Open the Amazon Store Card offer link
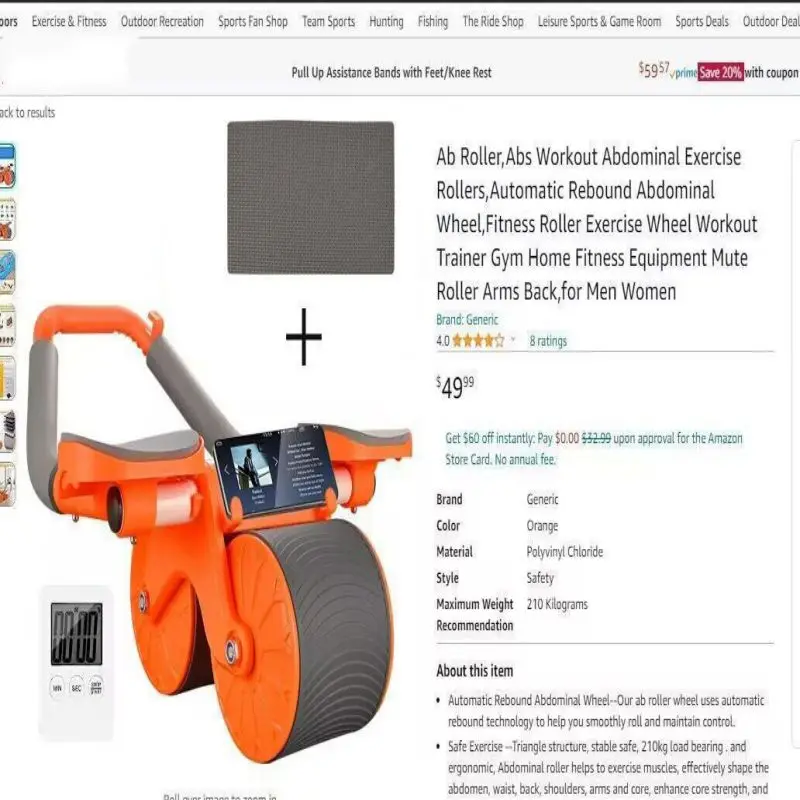Viewport: 800px width, 800px height. 593,448
